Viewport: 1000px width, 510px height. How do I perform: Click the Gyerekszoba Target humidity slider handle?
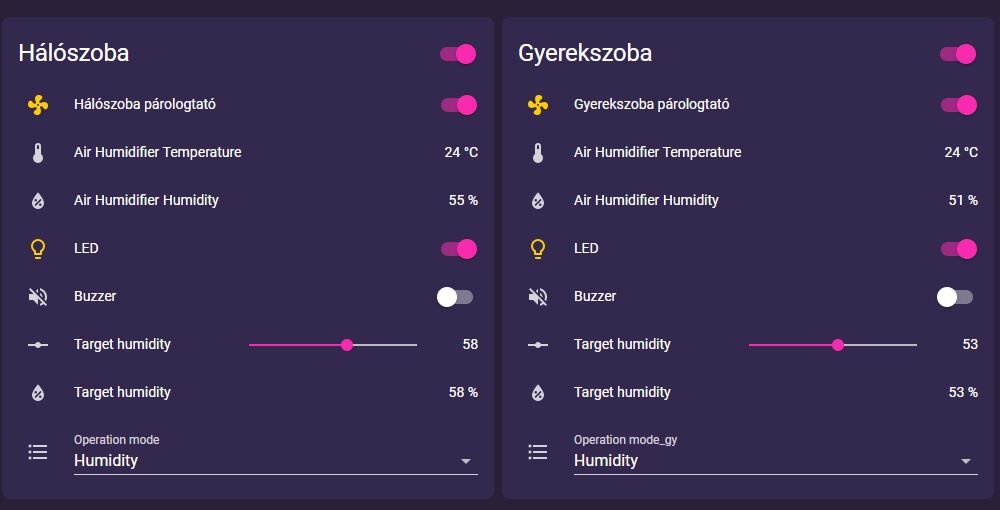838,345
